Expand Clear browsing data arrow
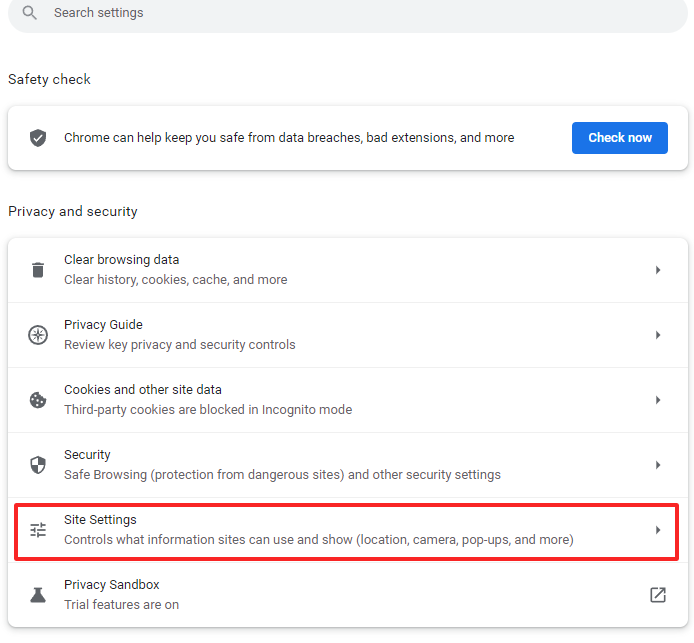This screenshot has width=694, height=643. (x=658, y=270)
